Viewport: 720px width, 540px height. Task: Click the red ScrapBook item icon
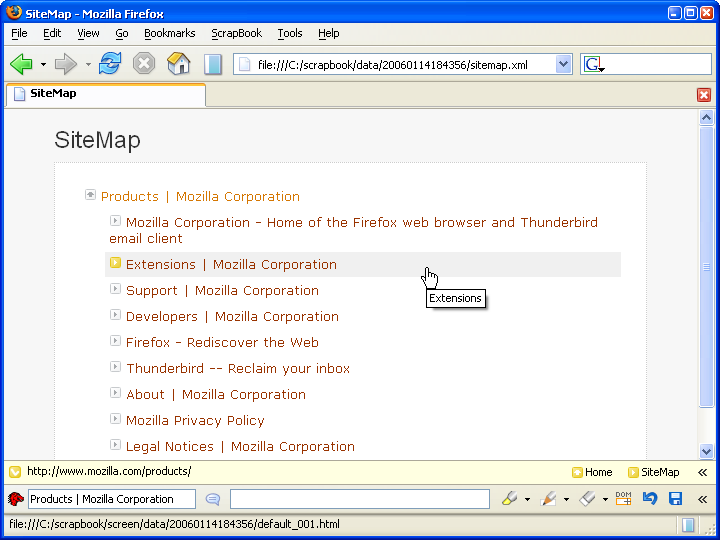(16, 499)
